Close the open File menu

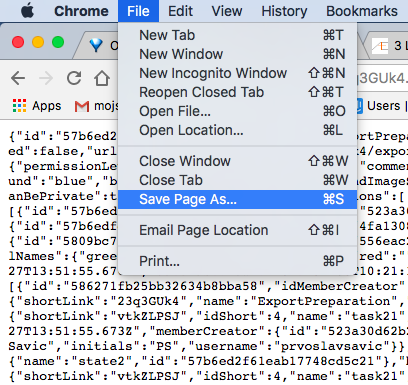click(x=138, y=11)
